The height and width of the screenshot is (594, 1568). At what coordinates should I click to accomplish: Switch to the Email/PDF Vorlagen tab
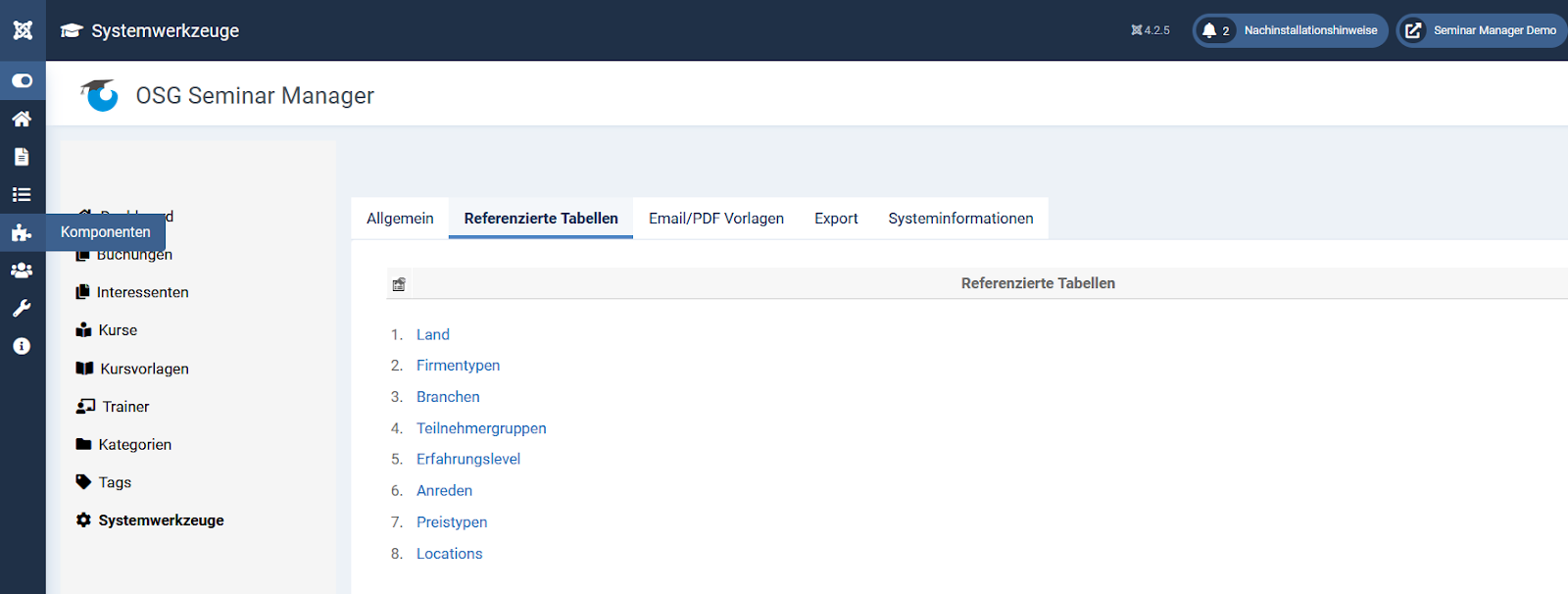click(716, 219)
